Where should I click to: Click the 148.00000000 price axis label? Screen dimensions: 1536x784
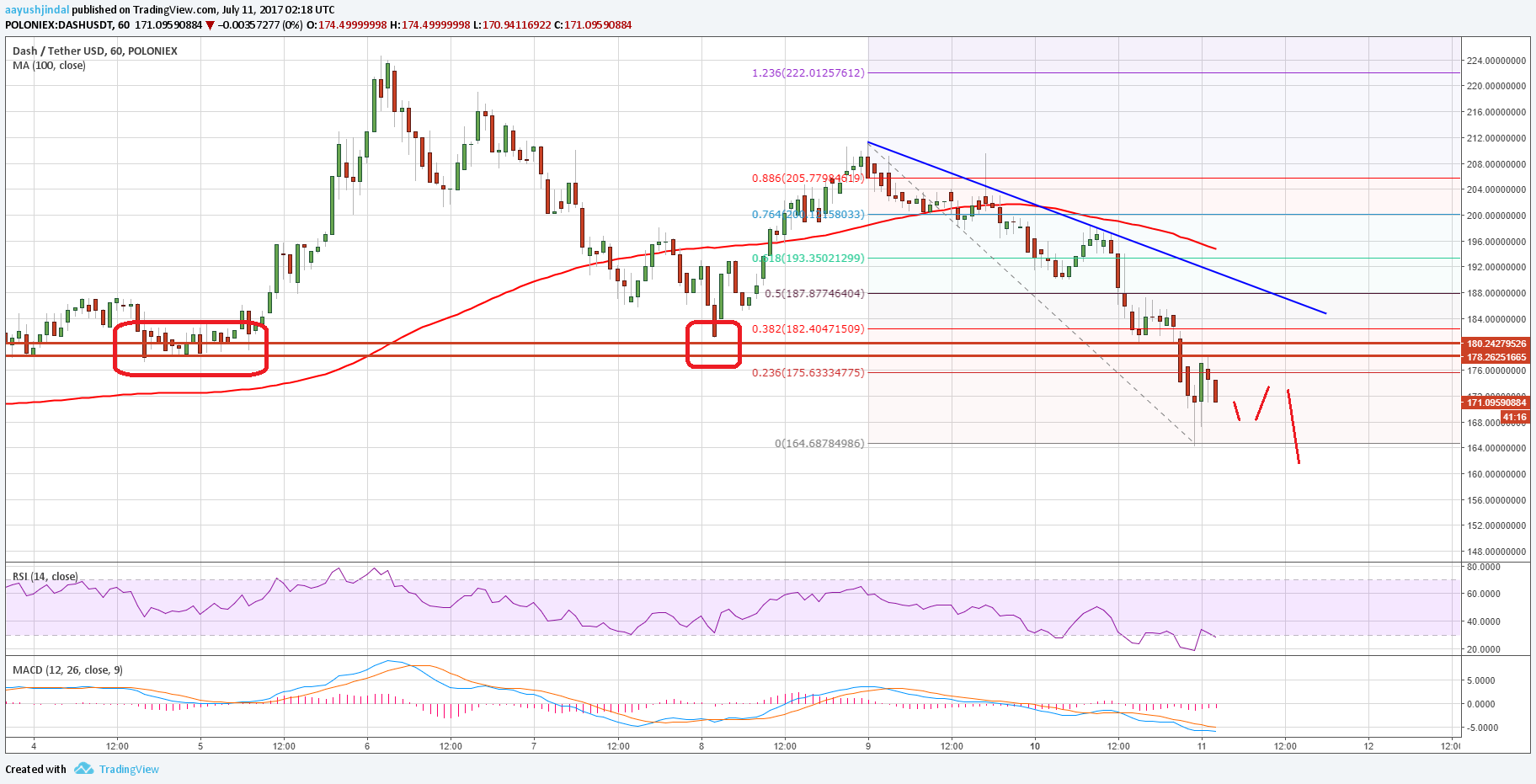1496,552
